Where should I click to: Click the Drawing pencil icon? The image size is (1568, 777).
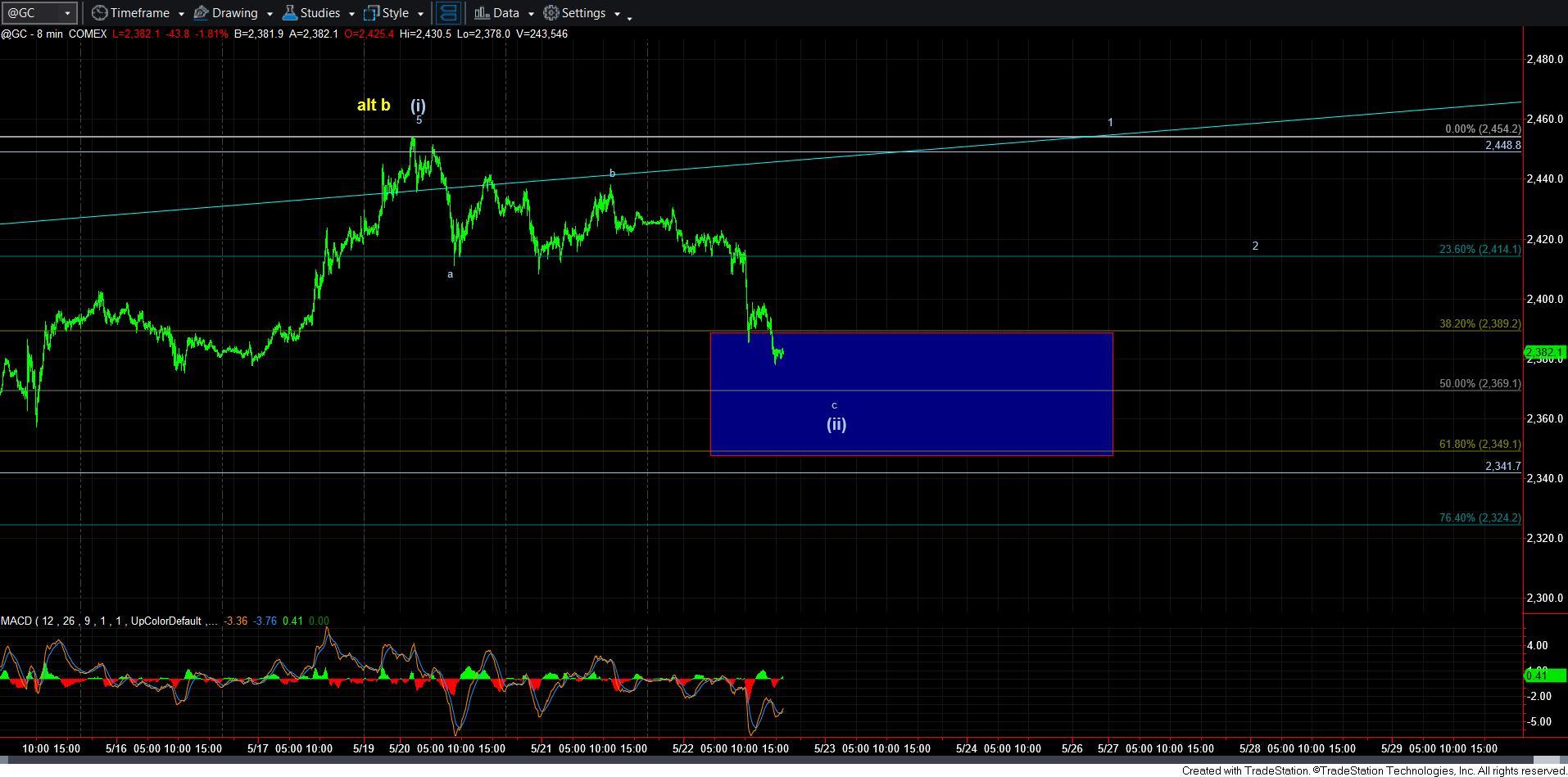coord(201,13)
